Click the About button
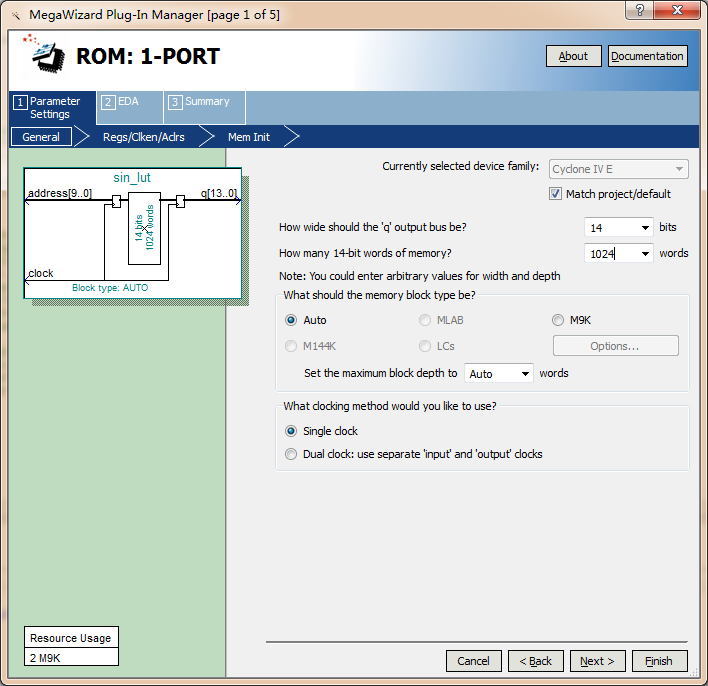 click(573, 56)
